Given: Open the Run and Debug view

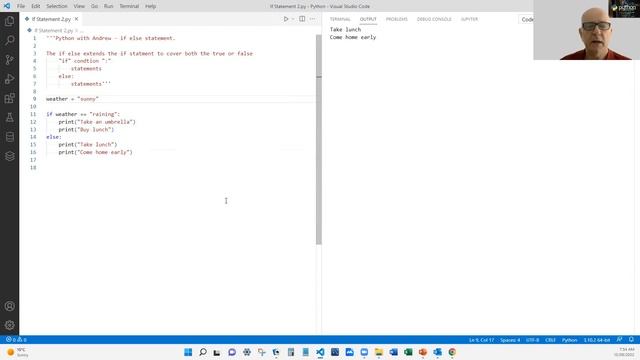Looking at the screenshot, I should click(9, 79).
